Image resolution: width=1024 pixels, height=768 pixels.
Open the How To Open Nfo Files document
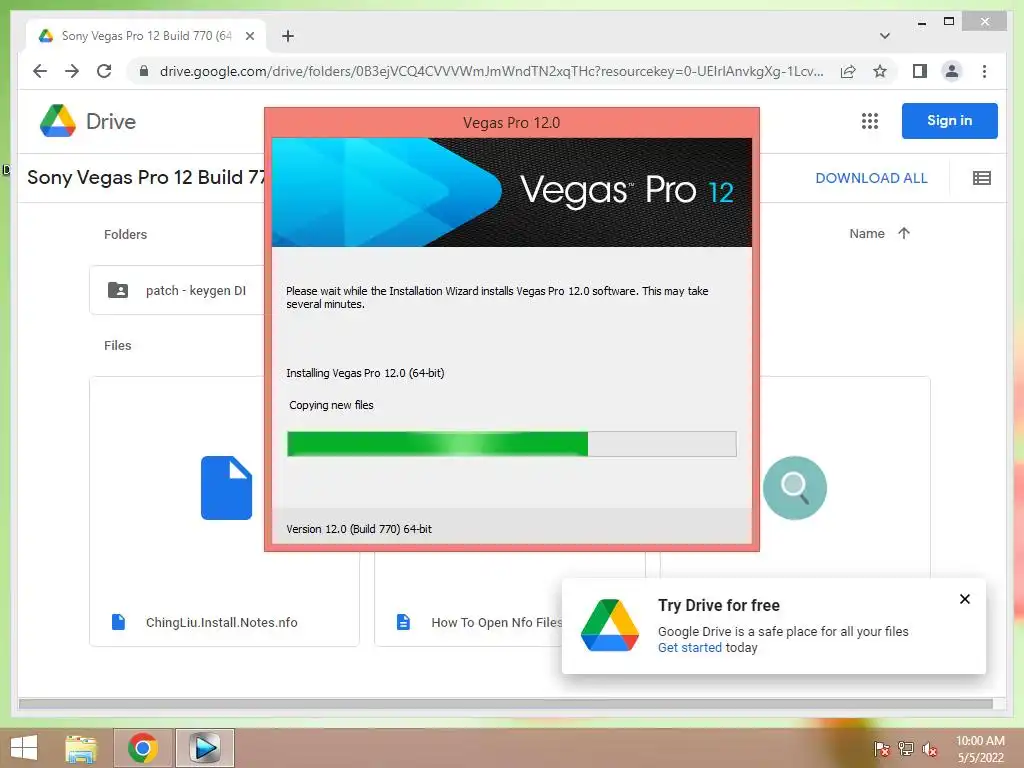[x=496, y=622]
